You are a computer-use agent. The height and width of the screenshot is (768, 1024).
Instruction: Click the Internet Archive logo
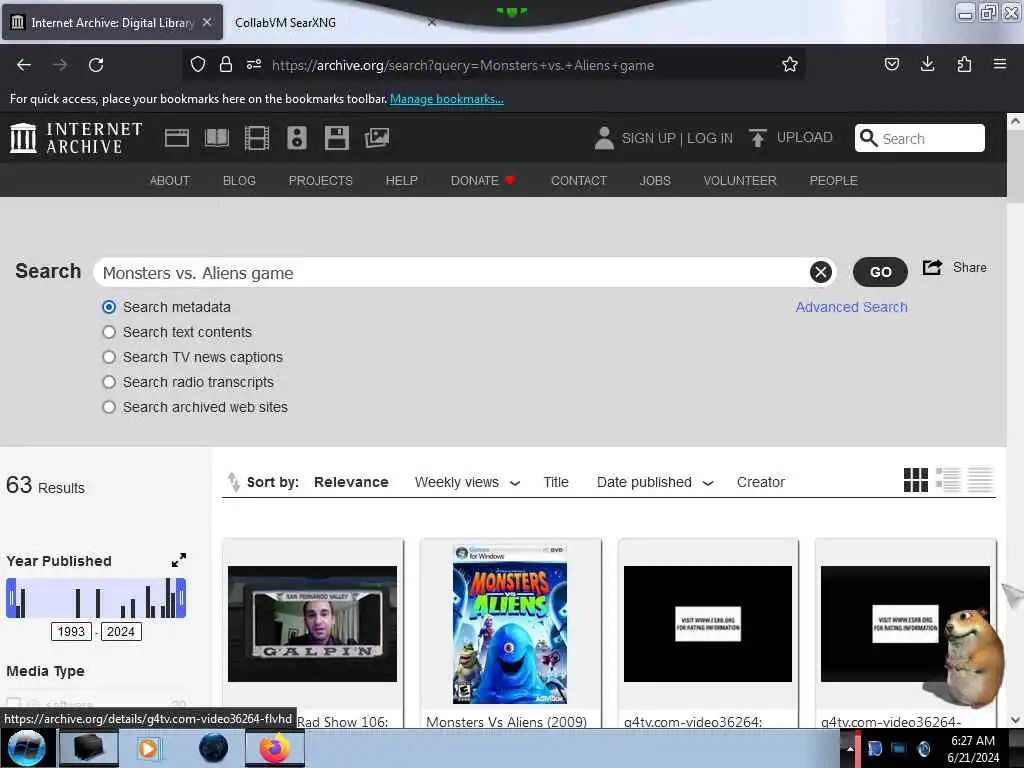(76, 138)
